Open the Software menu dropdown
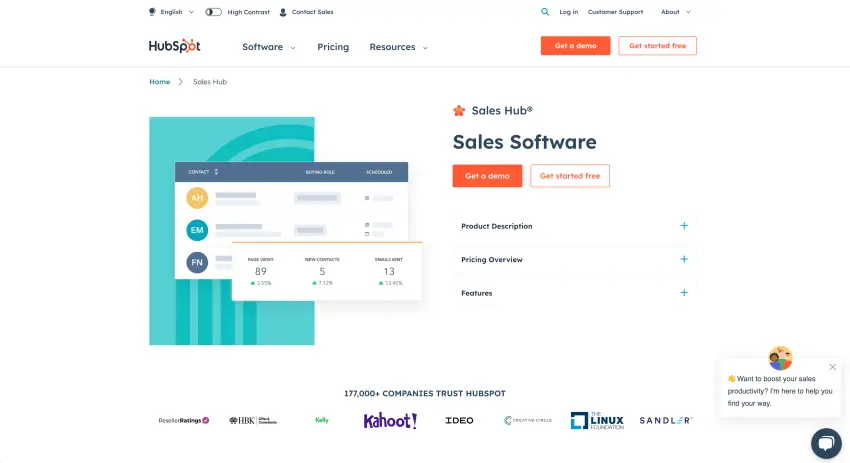 [x=269, y=47]
